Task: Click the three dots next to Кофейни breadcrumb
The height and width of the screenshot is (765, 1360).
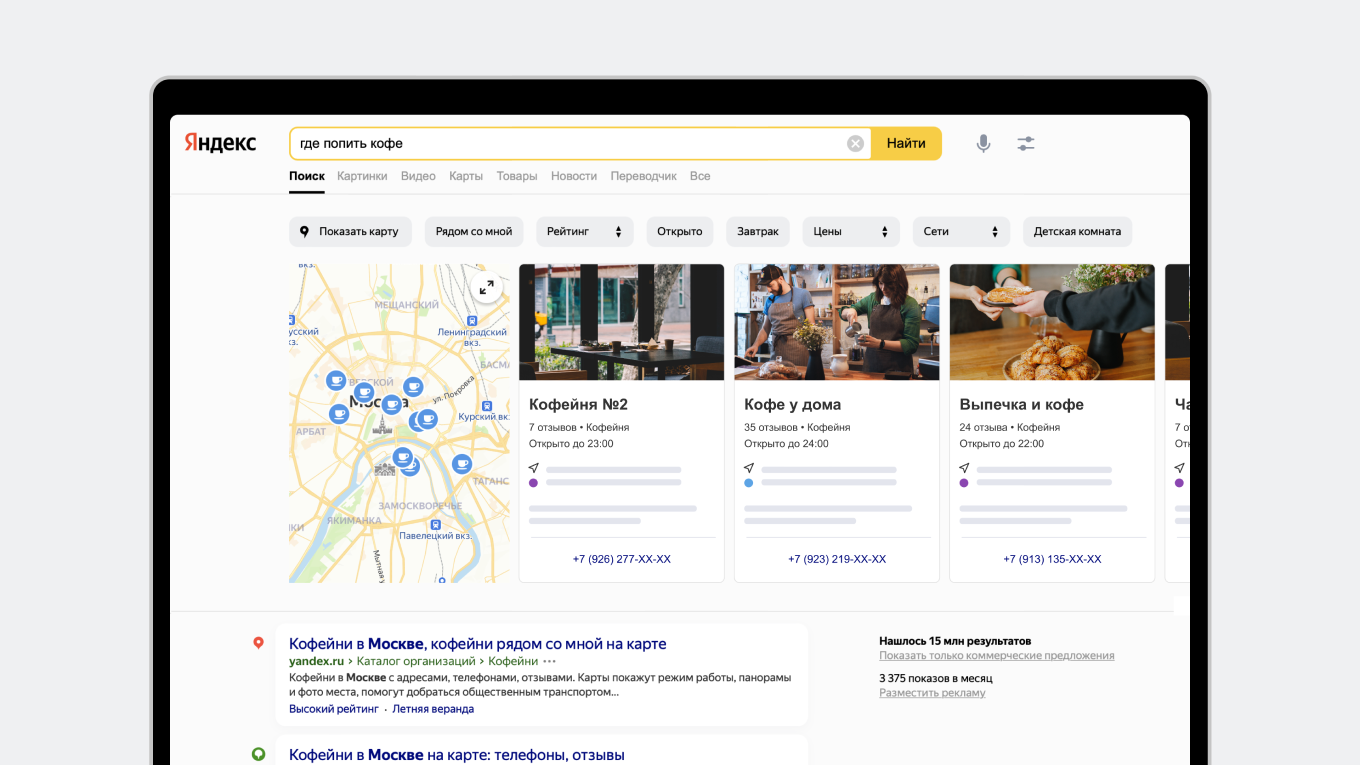Action: point(550,661)
